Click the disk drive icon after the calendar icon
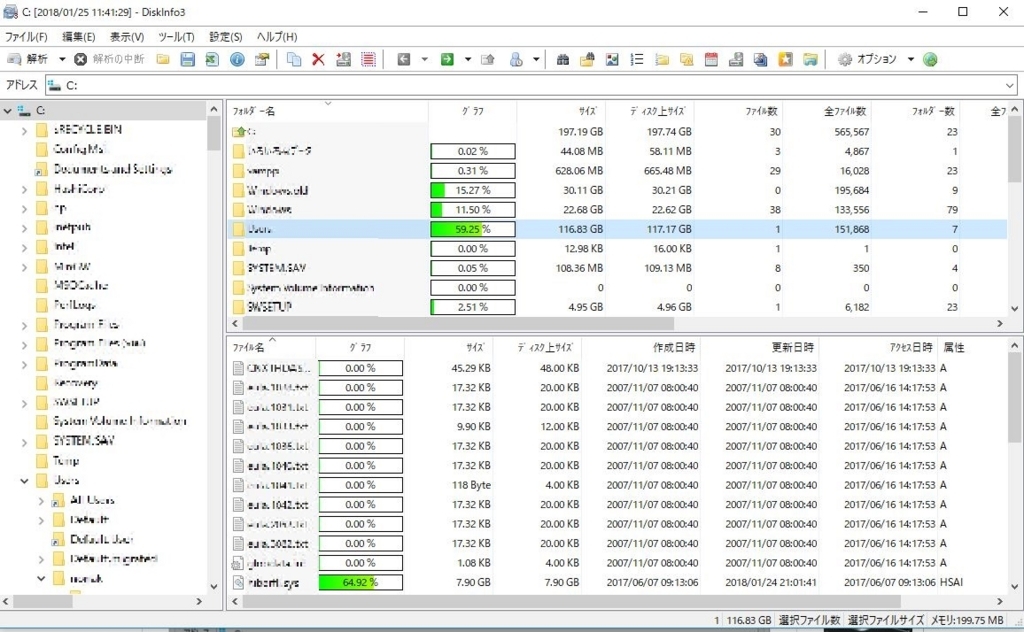Screen dimensions: 1024x632 click(x=736, y=59)
